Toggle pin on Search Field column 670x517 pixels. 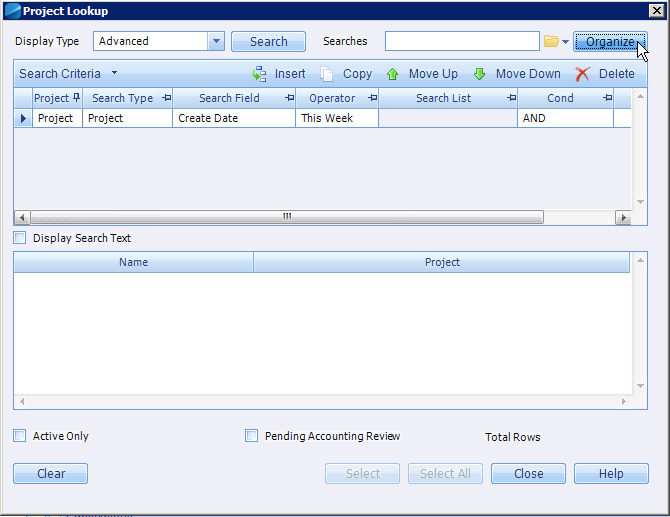click(x=290, y=98)
